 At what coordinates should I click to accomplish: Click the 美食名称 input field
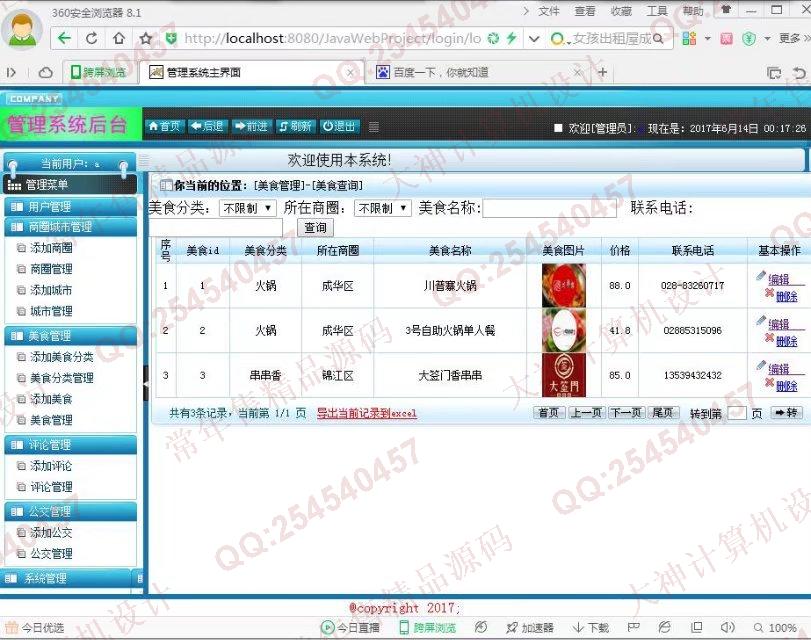(549, 208)
